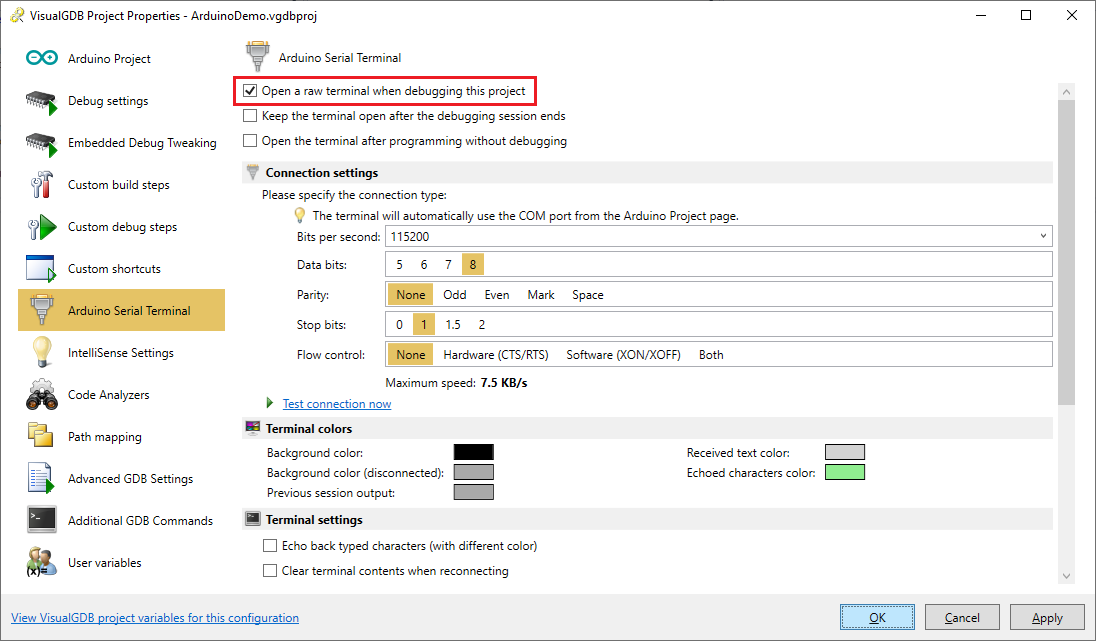Click the Path mapping folders icon
1096x641 pixels.
click(41, 435)
